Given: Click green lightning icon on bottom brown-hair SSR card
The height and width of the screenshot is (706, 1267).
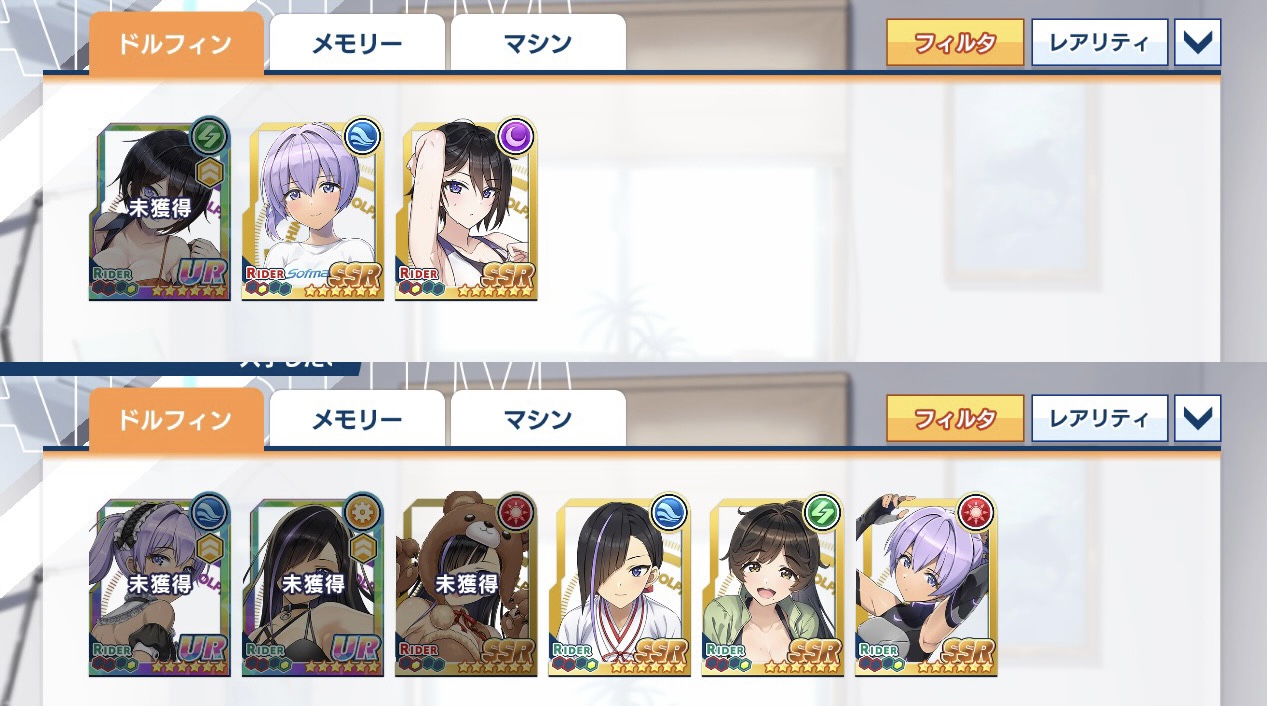Looking at the screenshot, I should [x=824, y=512].
